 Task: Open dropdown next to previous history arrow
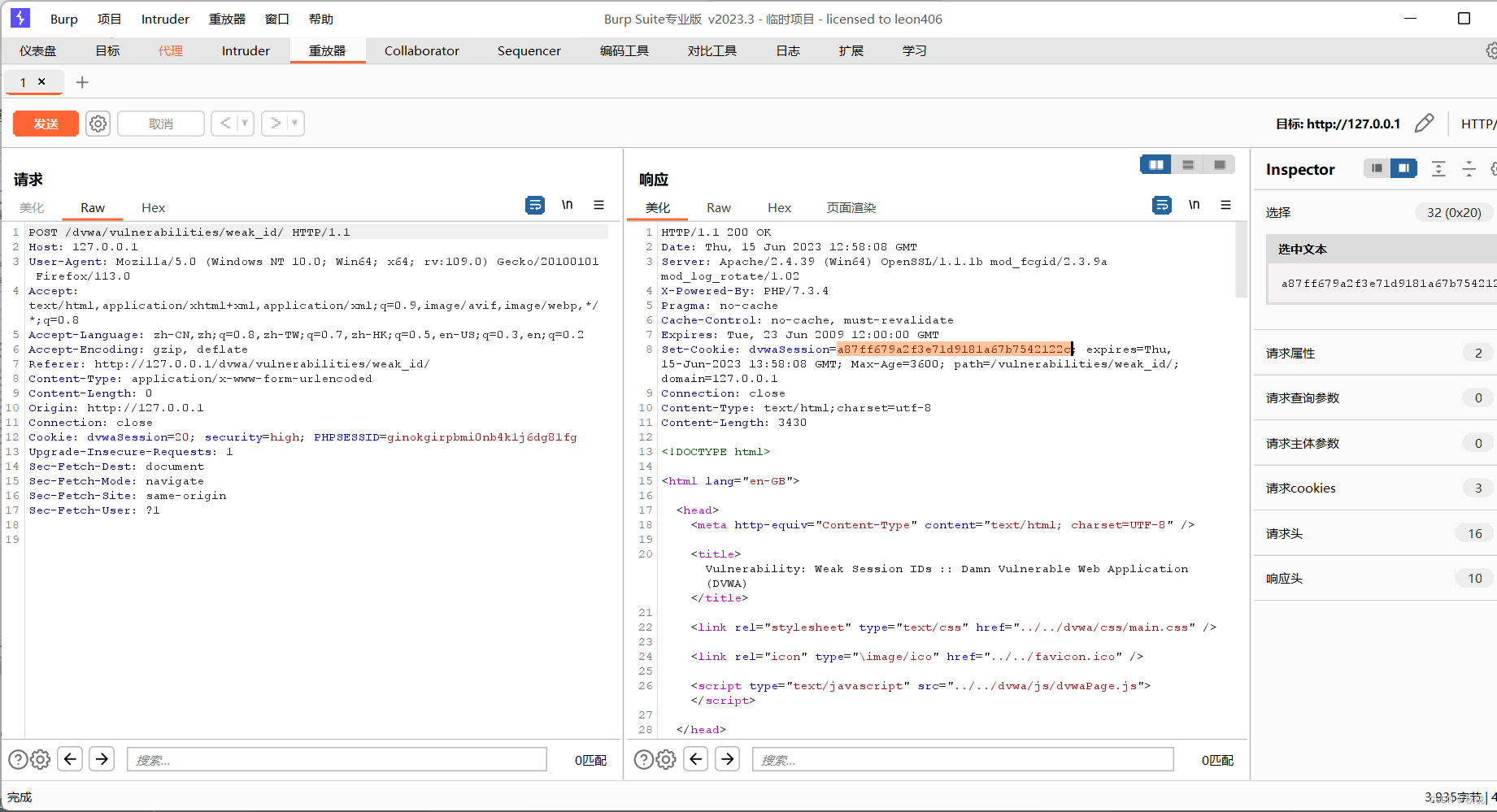click(x=246, y=124)
